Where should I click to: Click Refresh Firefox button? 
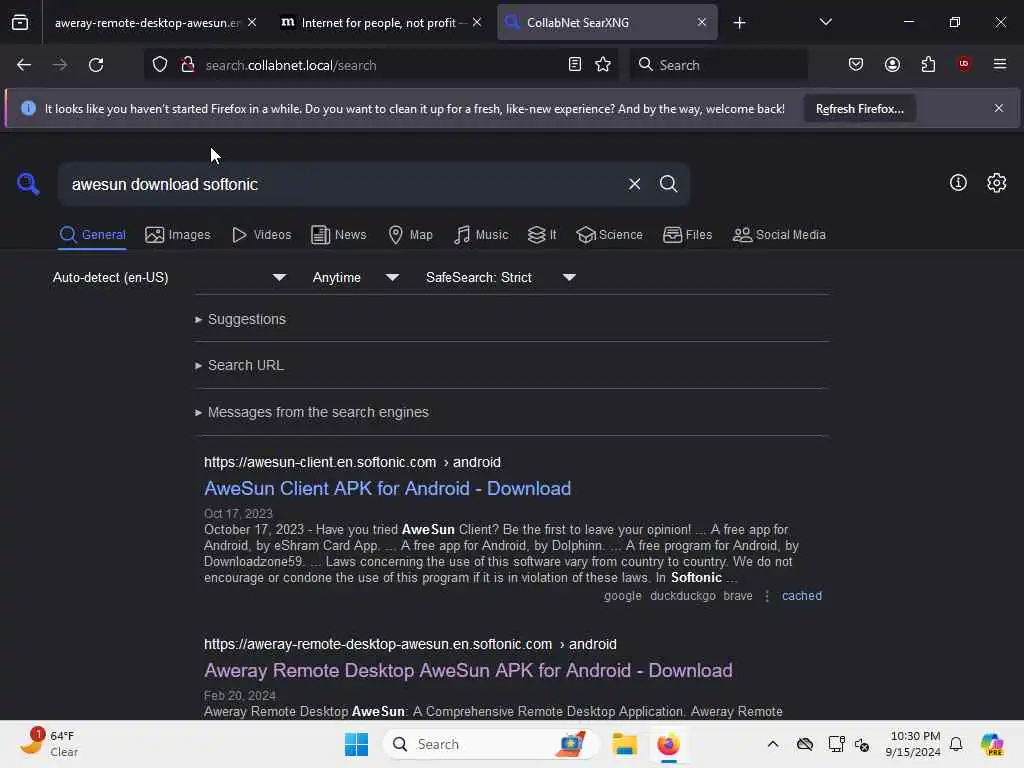pos(859,109)
